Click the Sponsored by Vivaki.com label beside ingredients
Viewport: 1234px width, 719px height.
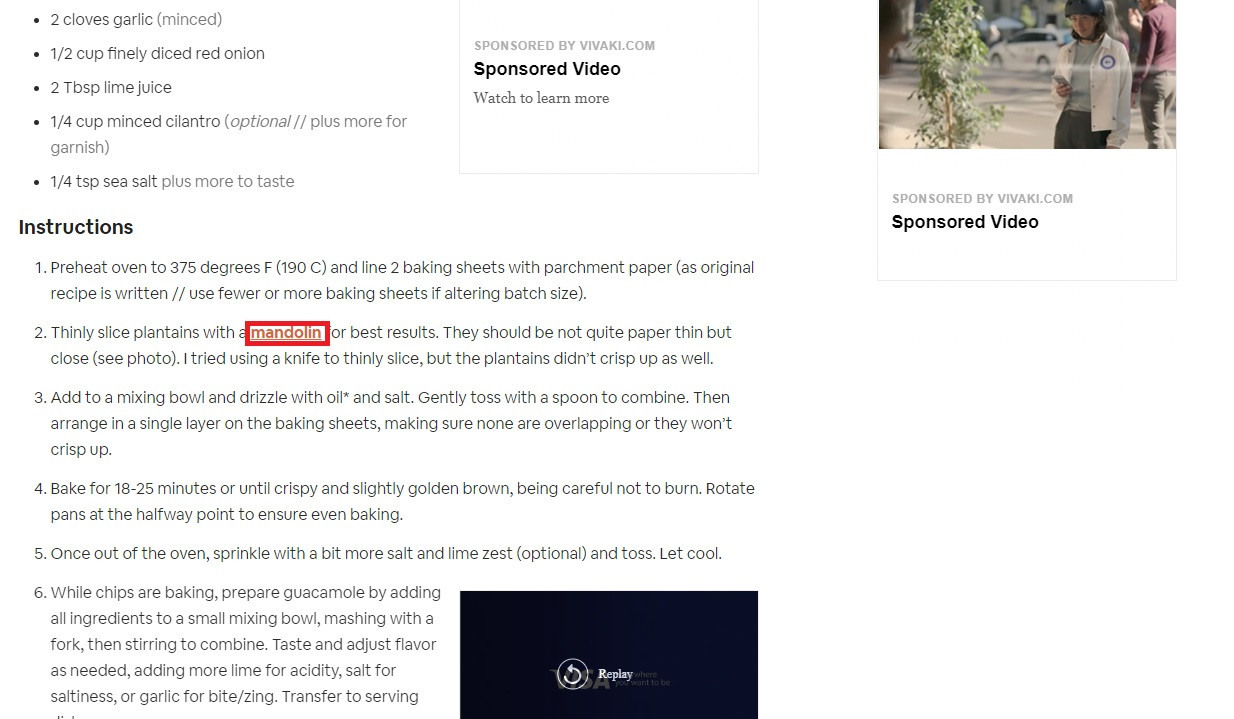tap(564, 45)
